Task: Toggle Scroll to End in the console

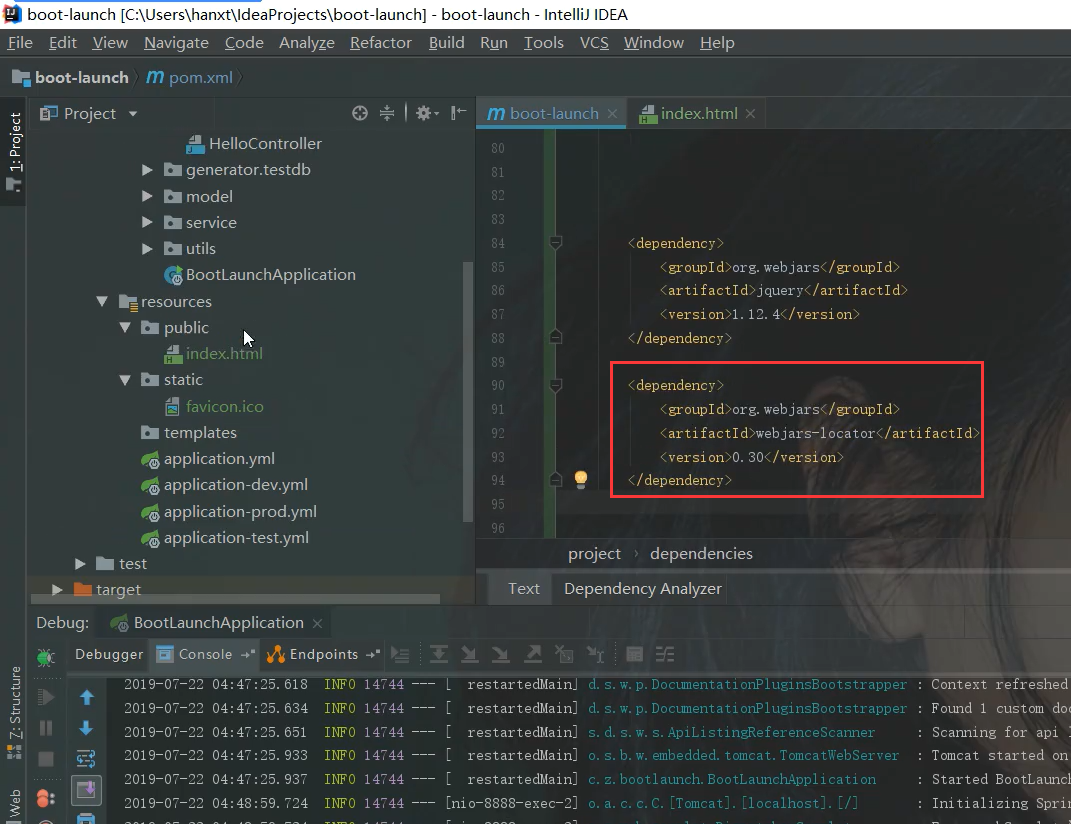Action: tap(86, 790)
